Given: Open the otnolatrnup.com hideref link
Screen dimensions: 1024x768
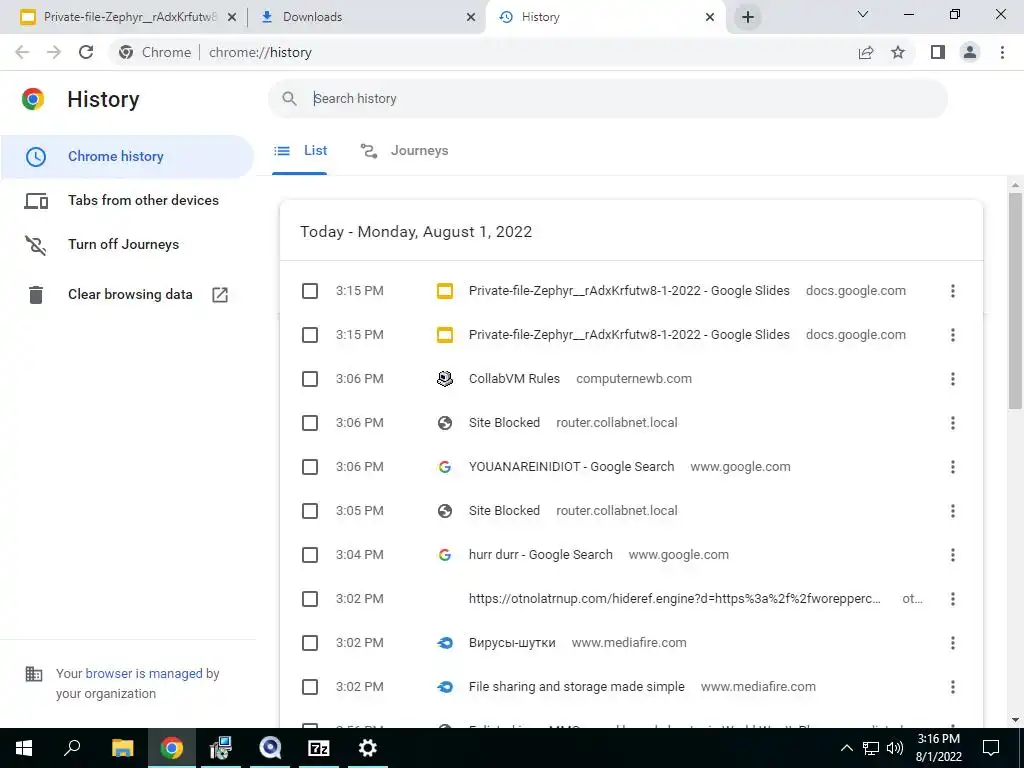Looking at the screenshot, I should [x=675, y=599].
